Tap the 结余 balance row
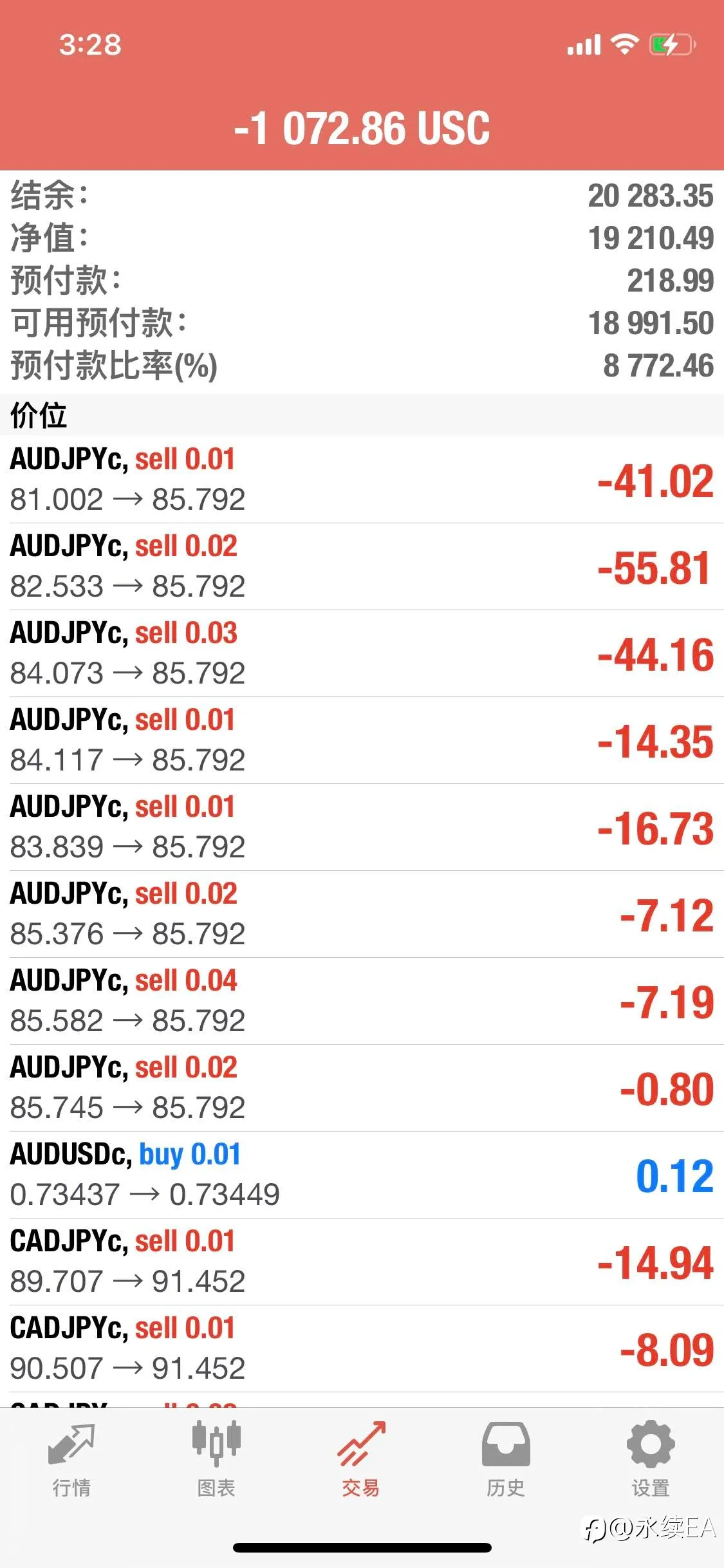This screenshot has width=724, height=1568. click(x=362, y=196)
